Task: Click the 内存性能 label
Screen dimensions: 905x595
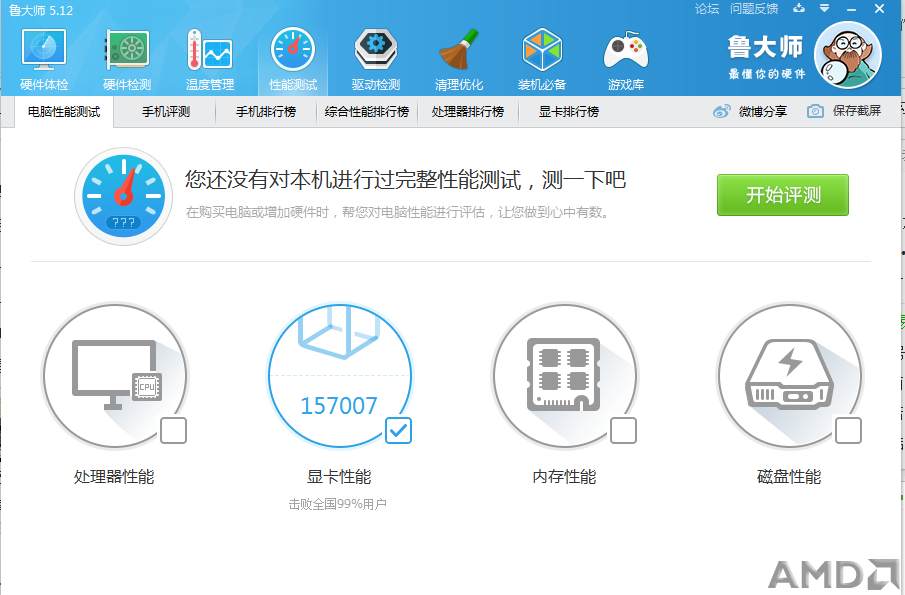Action: tap(564, 477)
